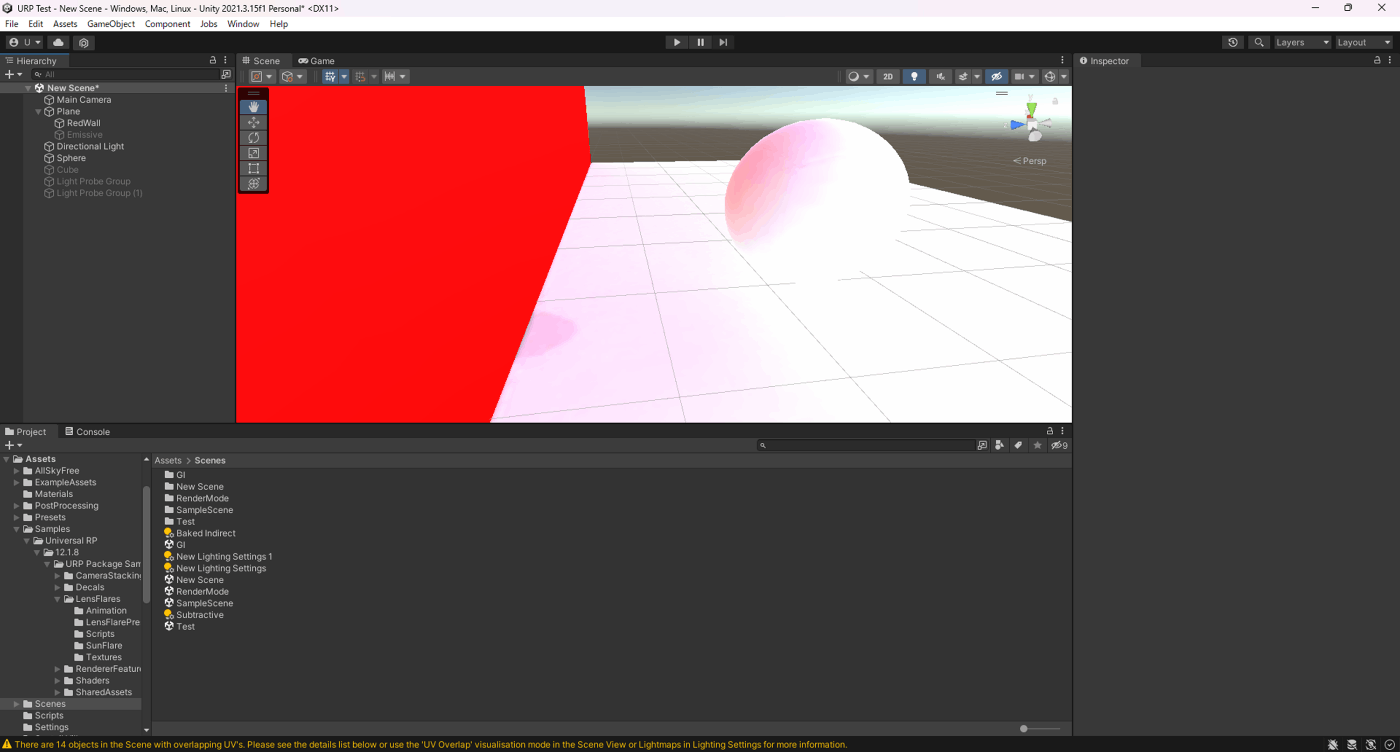Screen dimensions: 1400x752
Task: Toggle Inspector lock icon
Action: click(1377, 60)
